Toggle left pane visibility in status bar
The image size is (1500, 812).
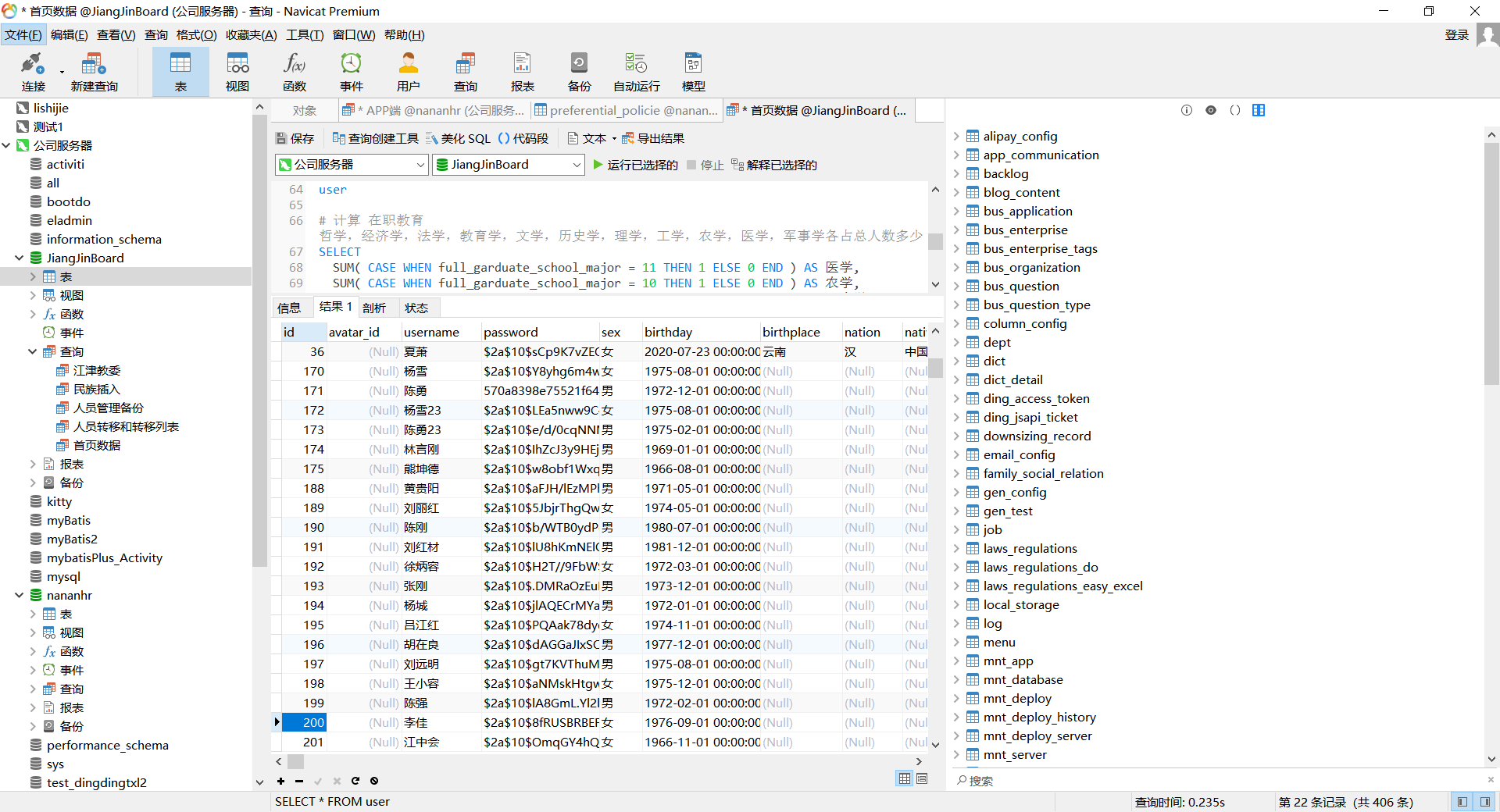1462,802
